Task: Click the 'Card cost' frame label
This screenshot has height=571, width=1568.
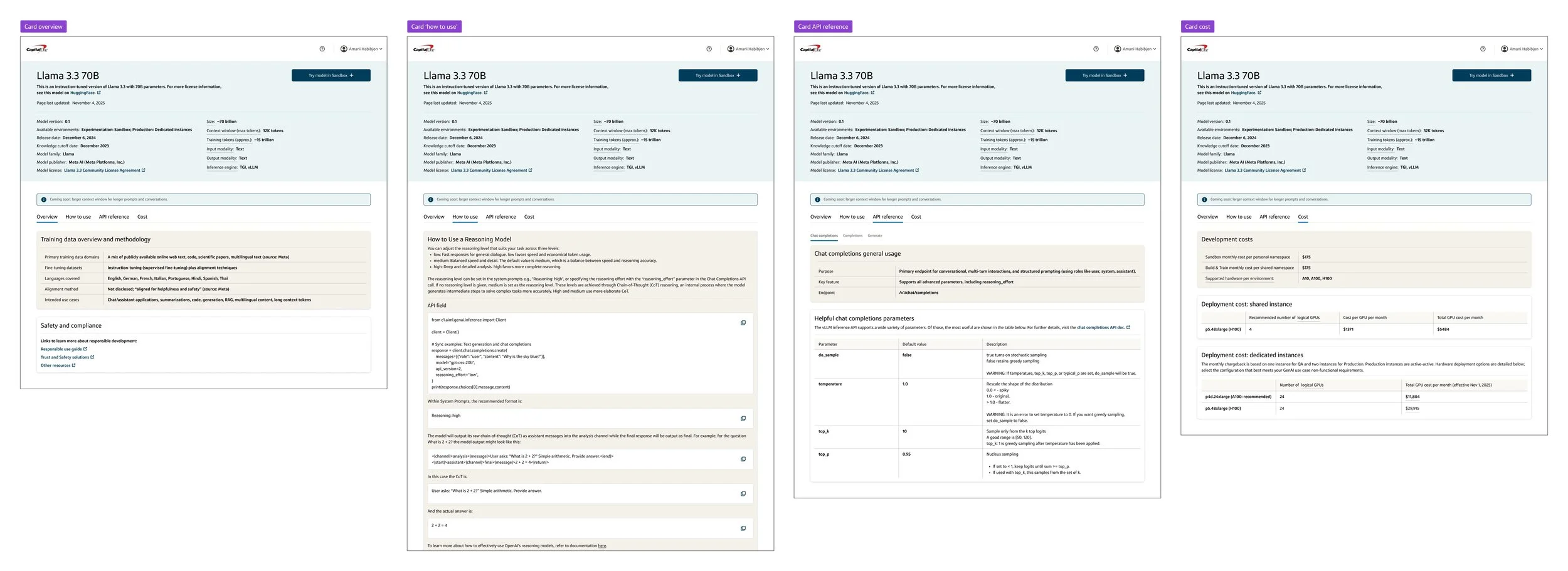Action: [x=1197, y=26]
